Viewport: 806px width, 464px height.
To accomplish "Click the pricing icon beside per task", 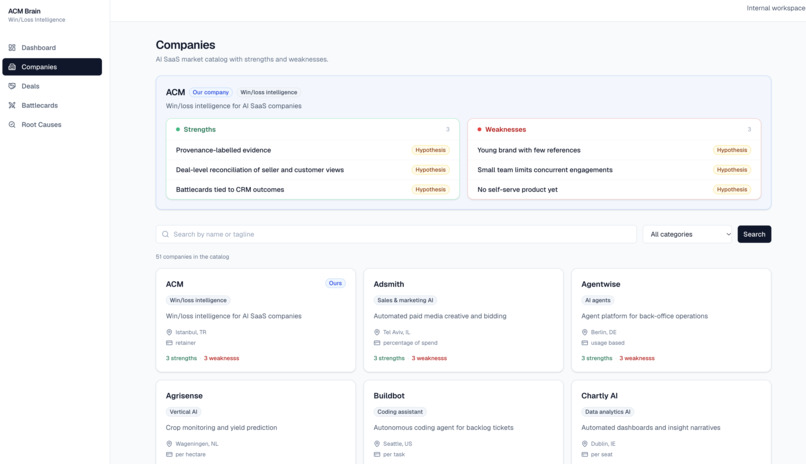I will pyautogui.click(x=377, y=454).
